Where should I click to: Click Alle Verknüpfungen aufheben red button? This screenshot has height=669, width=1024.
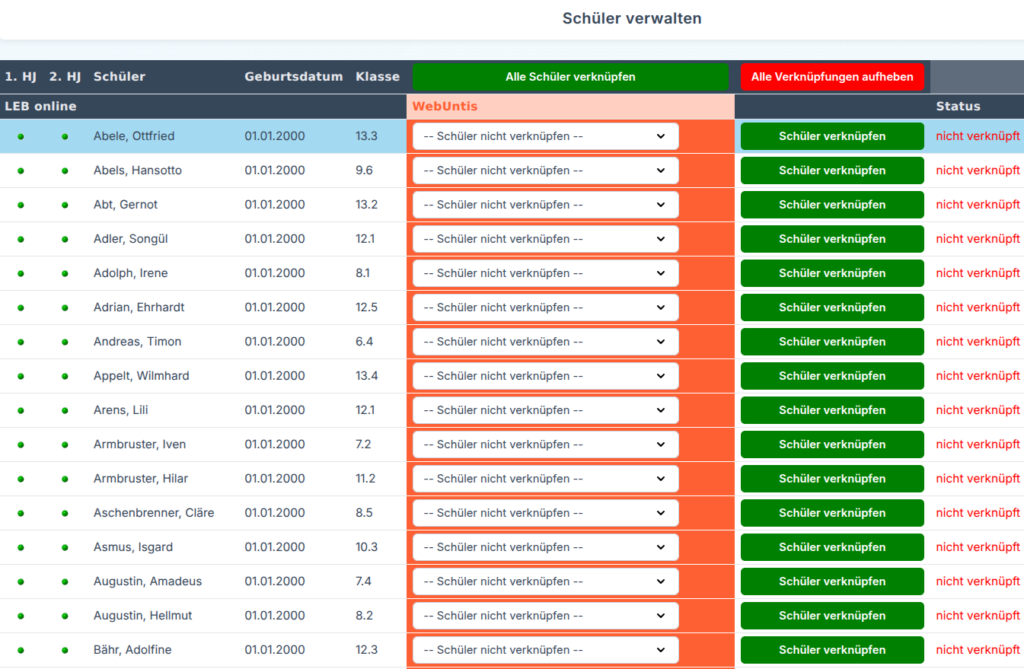pyautogui.click(x=832, y=76)
